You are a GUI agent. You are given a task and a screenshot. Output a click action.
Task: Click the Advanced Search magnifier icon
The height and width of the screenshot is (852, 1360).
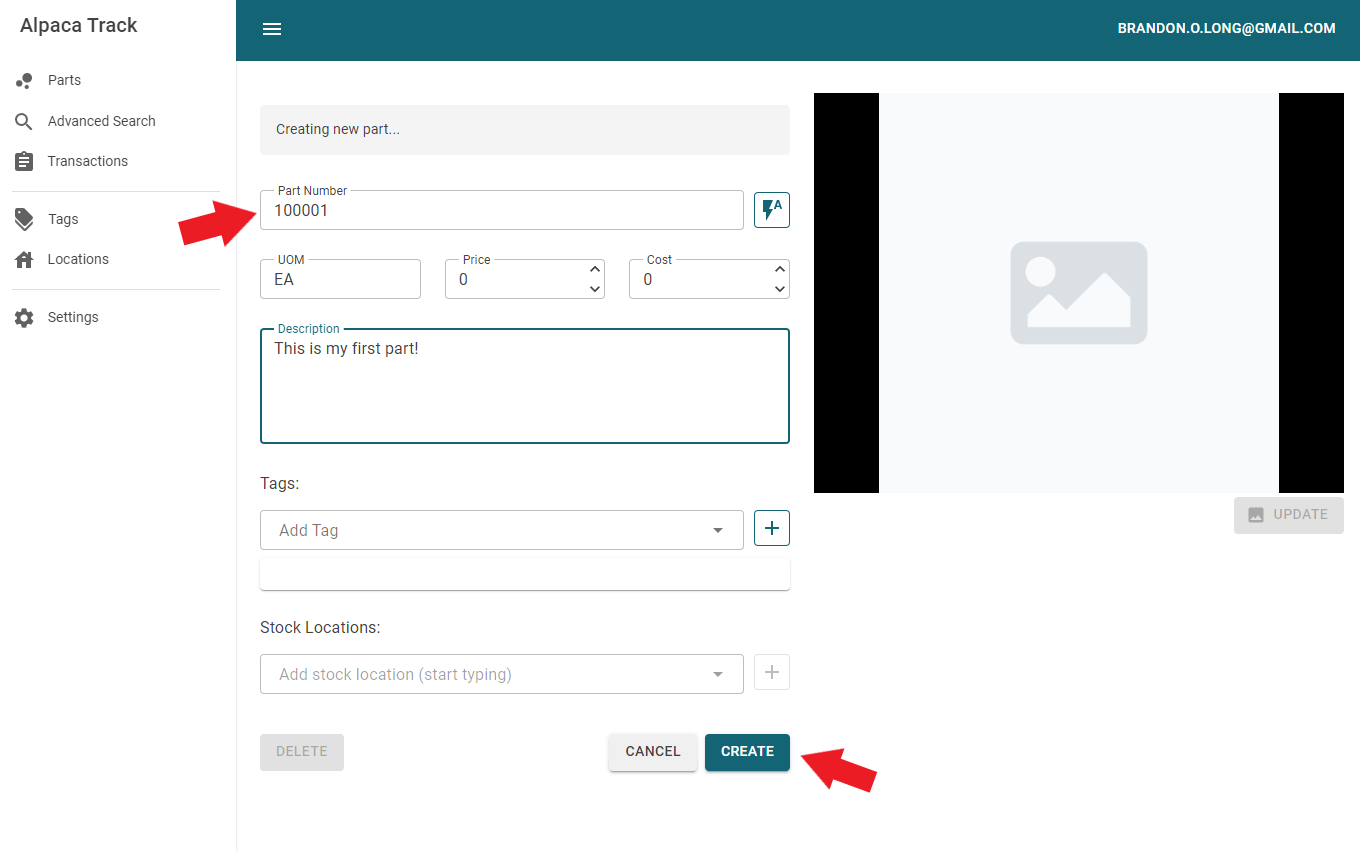coord(25,121)
